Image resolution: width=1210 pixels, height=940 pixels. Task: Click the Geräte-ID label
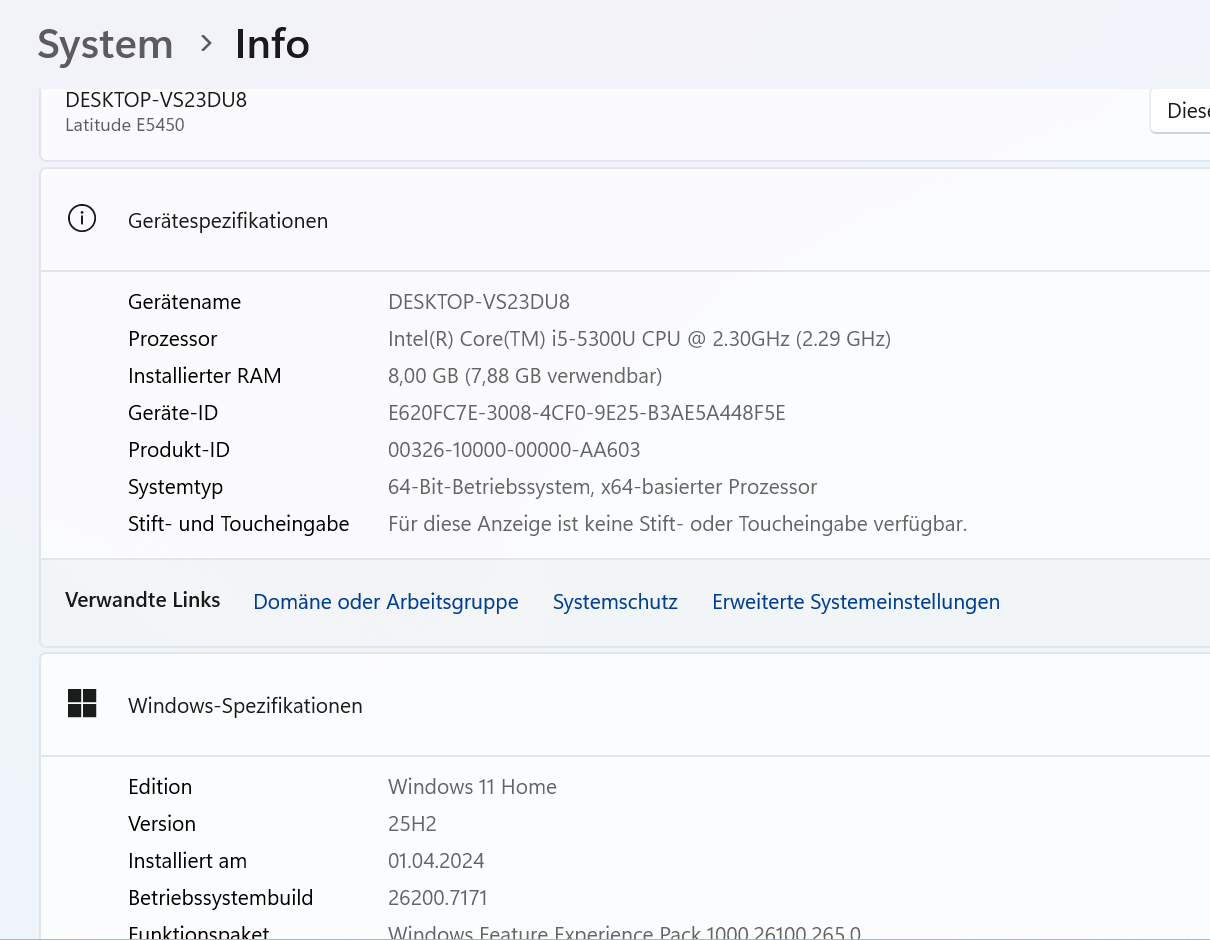(173, 413)
